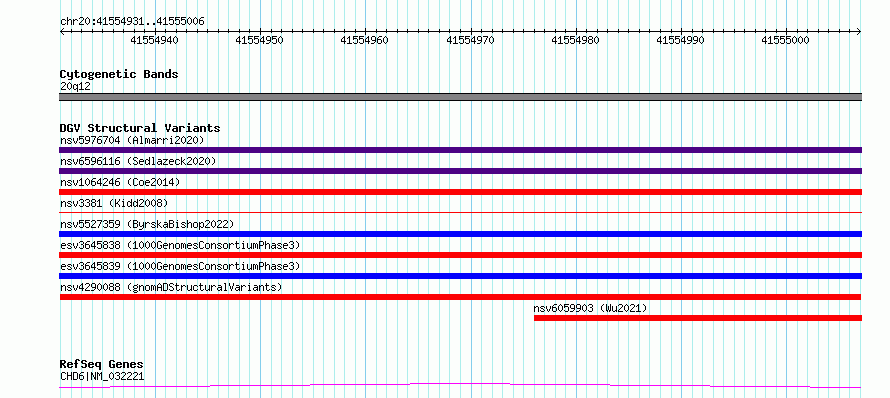Open variant nsv3381 (Kidd2008) label

pos(114,203)
